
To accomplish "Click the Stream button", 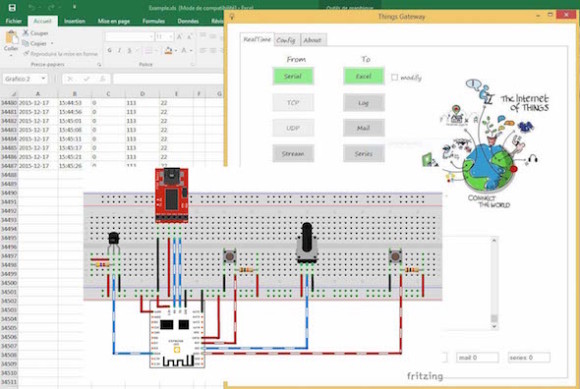I will pyautogui.click(x=293, y=153).
